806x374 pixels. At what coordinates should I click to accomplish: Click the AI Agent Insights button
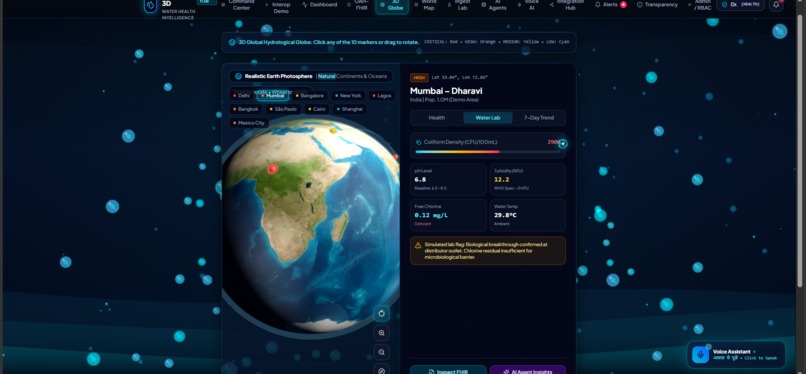[527, 370]
